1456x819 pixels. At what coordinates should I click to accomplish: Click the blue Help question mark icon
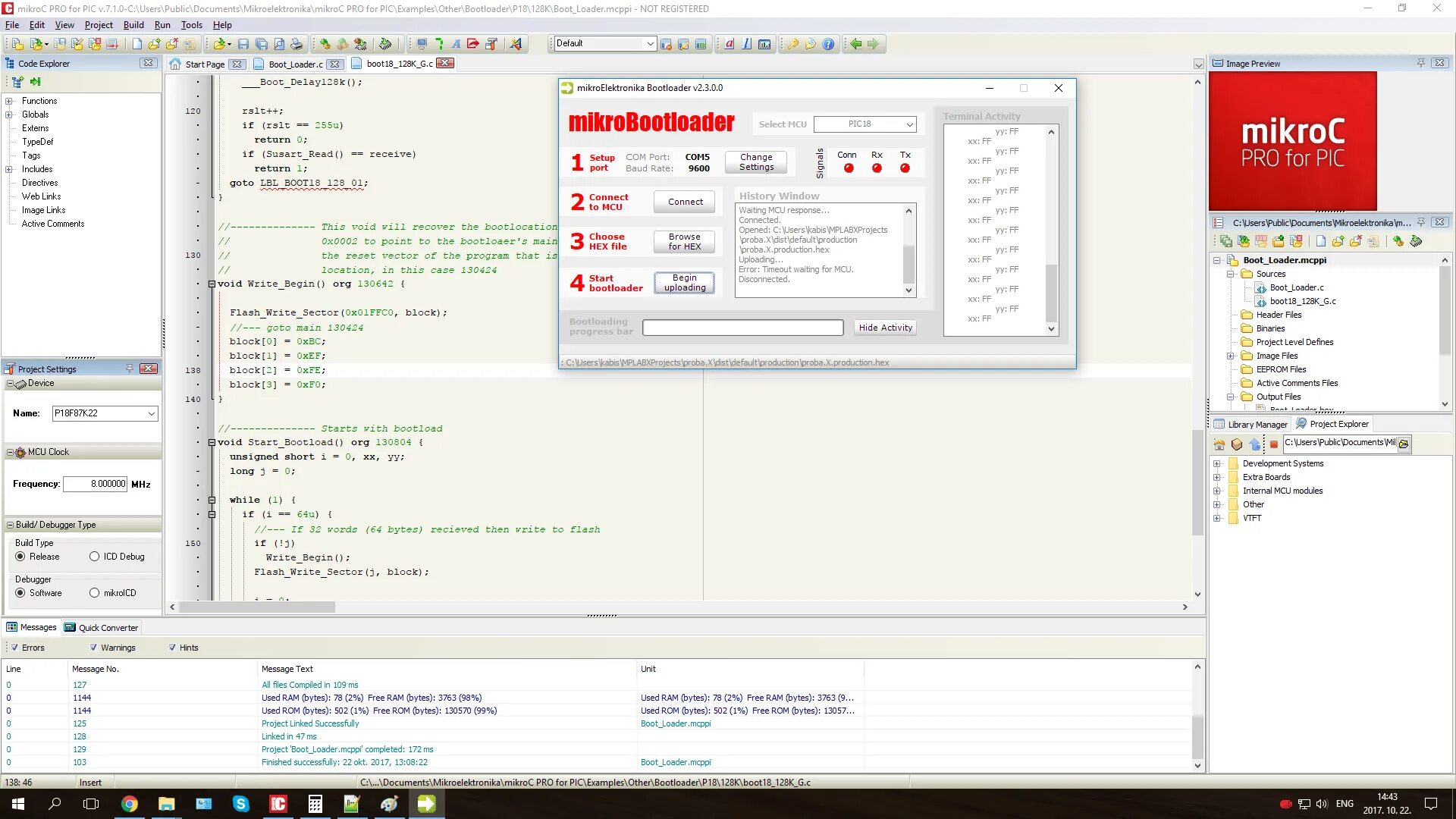coord(828,44)
